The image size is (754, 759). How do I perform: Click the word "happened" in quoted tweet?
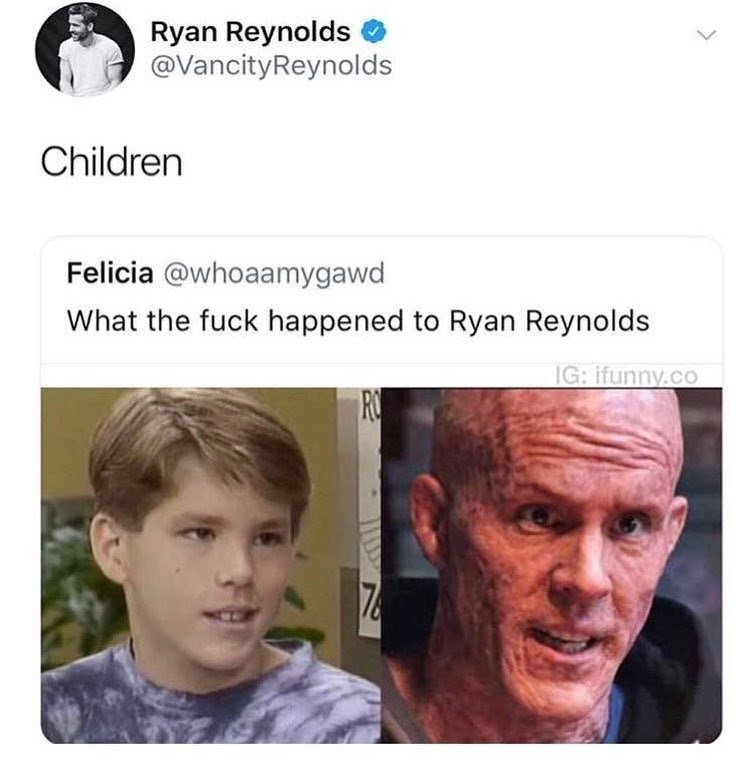click(336, 322)
